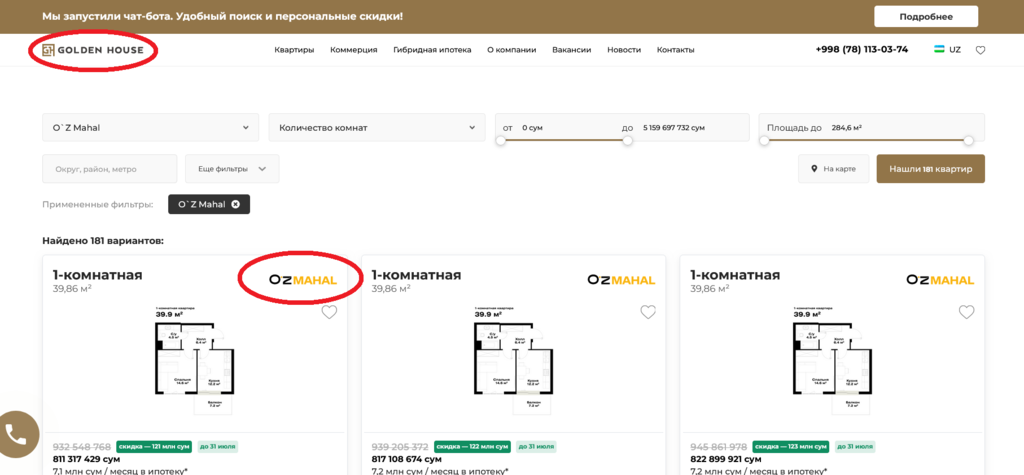Image resolution: width=1024 pixels, height=475 pixels.
Task: Click the Golden House logo
Action: [92, 50]
